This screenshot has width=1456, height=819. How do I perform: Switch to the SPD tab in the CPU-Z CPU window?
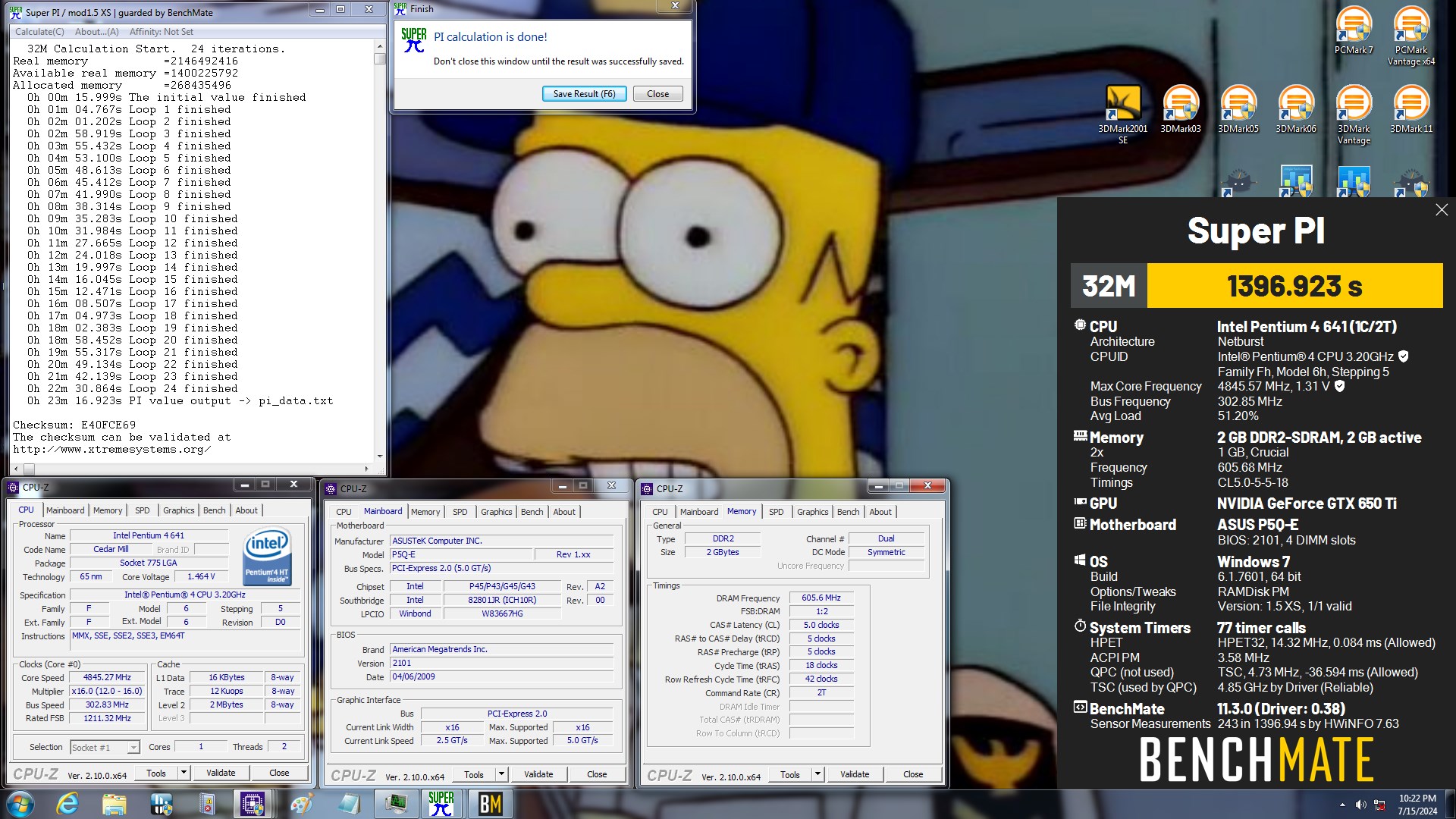click(142, 510)
